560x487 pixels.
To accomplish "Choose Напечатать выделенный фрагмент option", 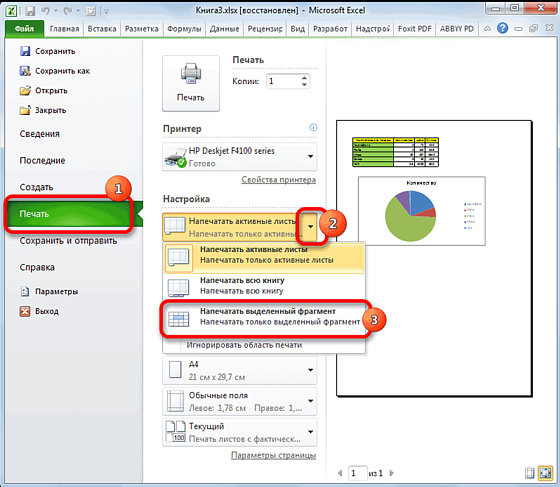I will pos(264,317).
